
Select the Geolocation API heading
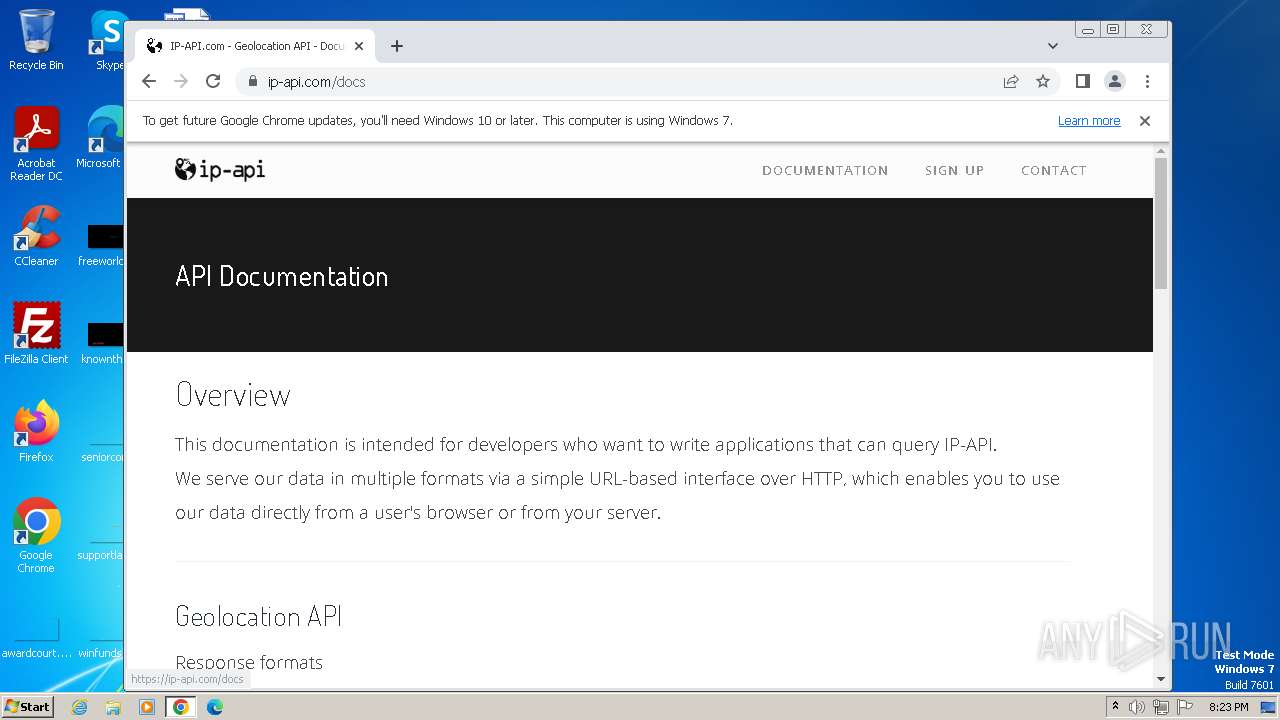click(258, 616)
